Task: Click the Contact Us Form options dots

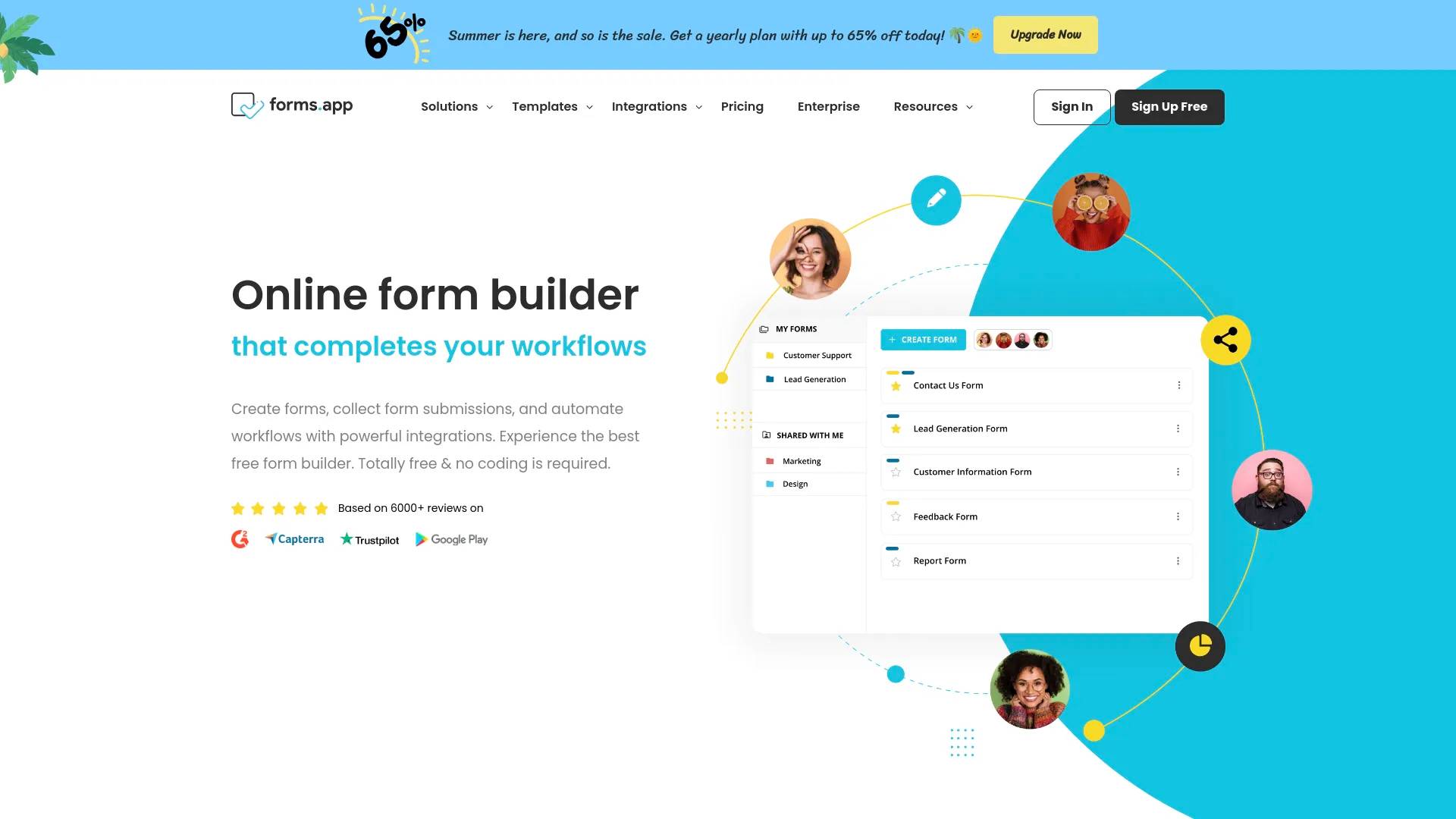Action: [1179, 385]
